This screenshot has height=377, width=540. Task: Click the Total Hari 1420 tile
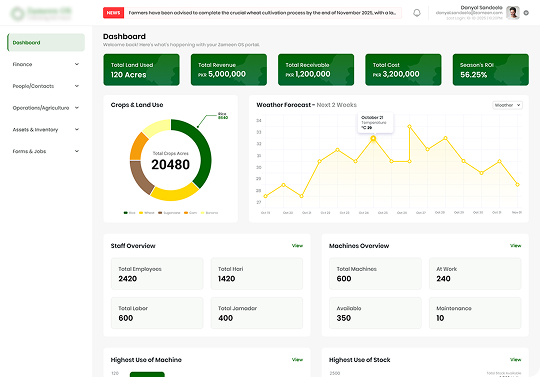coord(257,274)
